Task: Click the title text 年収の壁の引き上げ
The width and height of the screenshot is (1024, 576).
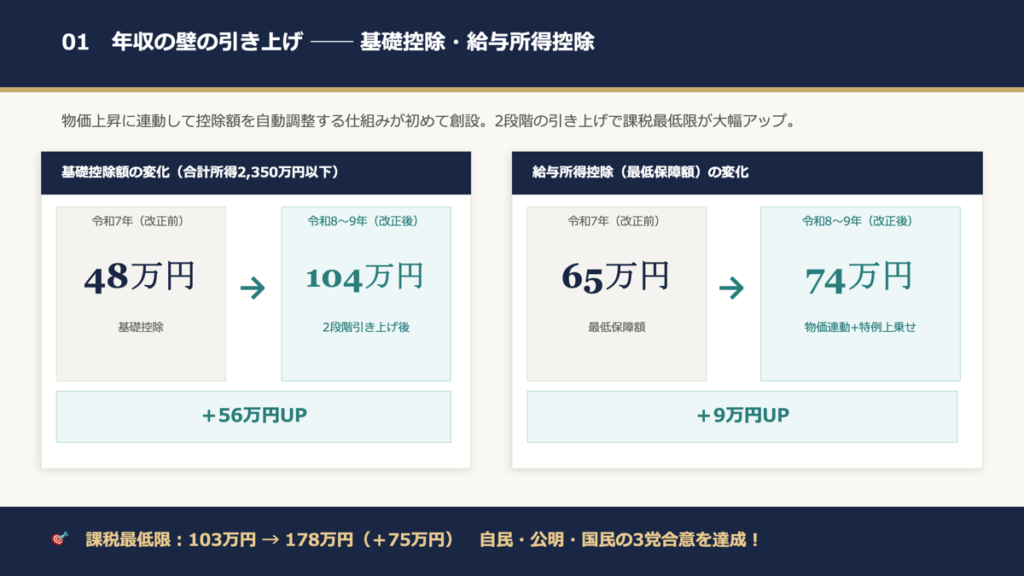Action: point(207,43)
